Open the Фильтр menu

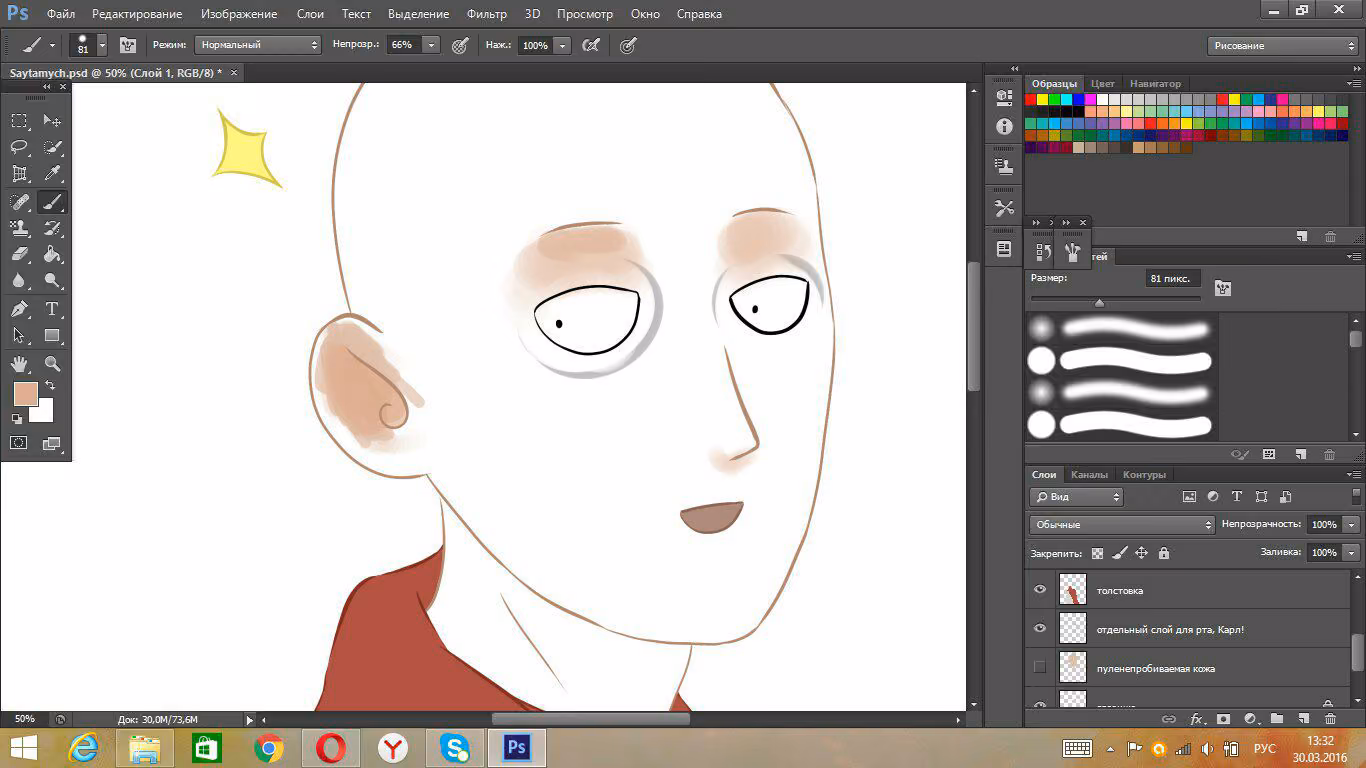(487, 14)
